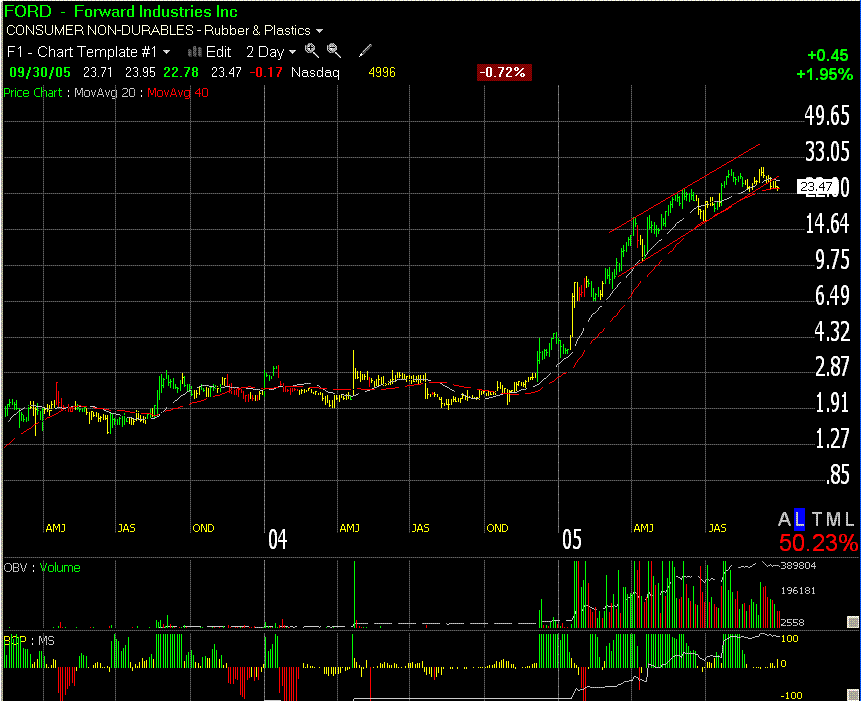Click the 04 year marker on the time axis
Screen dimensions: 861x701
(x=277, y=540)
